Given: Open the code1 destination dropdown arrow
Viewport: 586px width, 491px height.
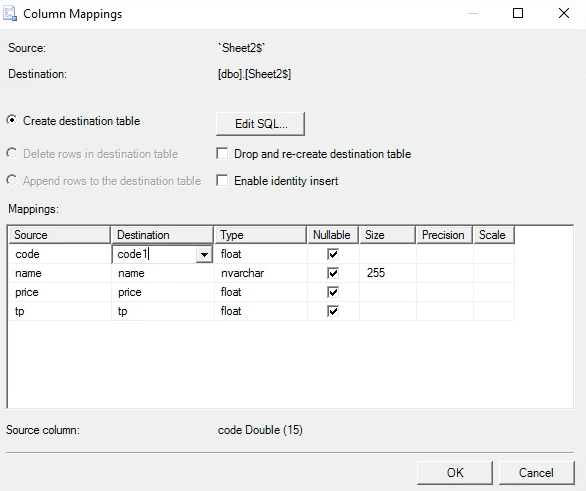Looking at the screenshot, I should point(204,254).
